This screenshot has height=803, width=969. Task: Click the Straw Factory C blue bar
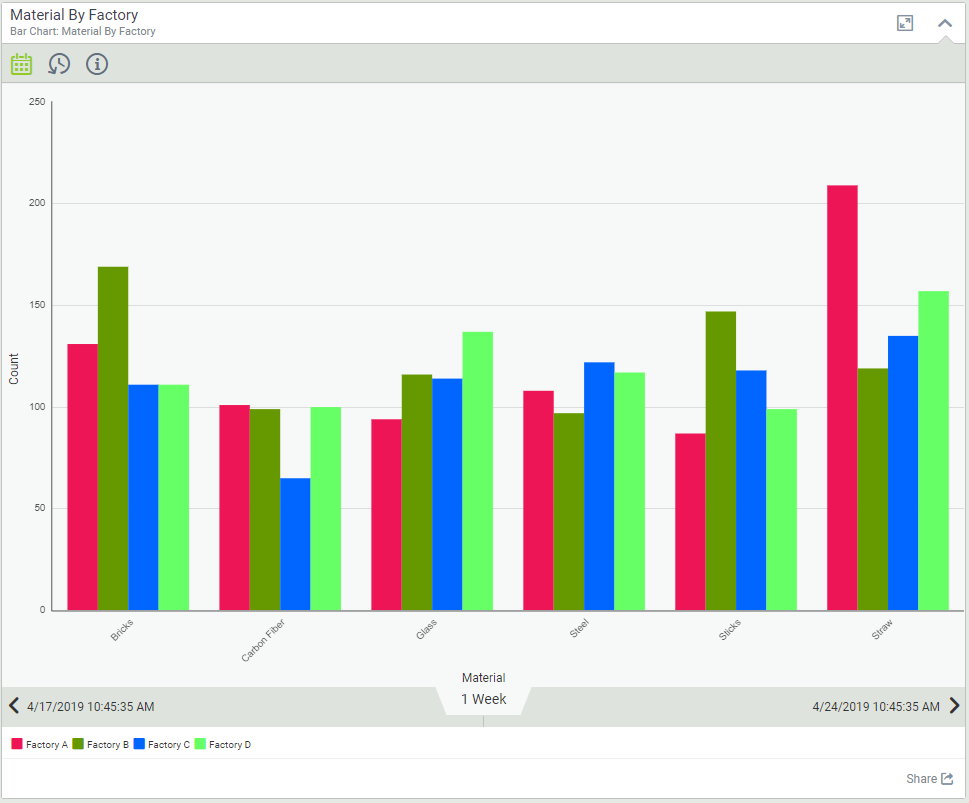(903, 473)
